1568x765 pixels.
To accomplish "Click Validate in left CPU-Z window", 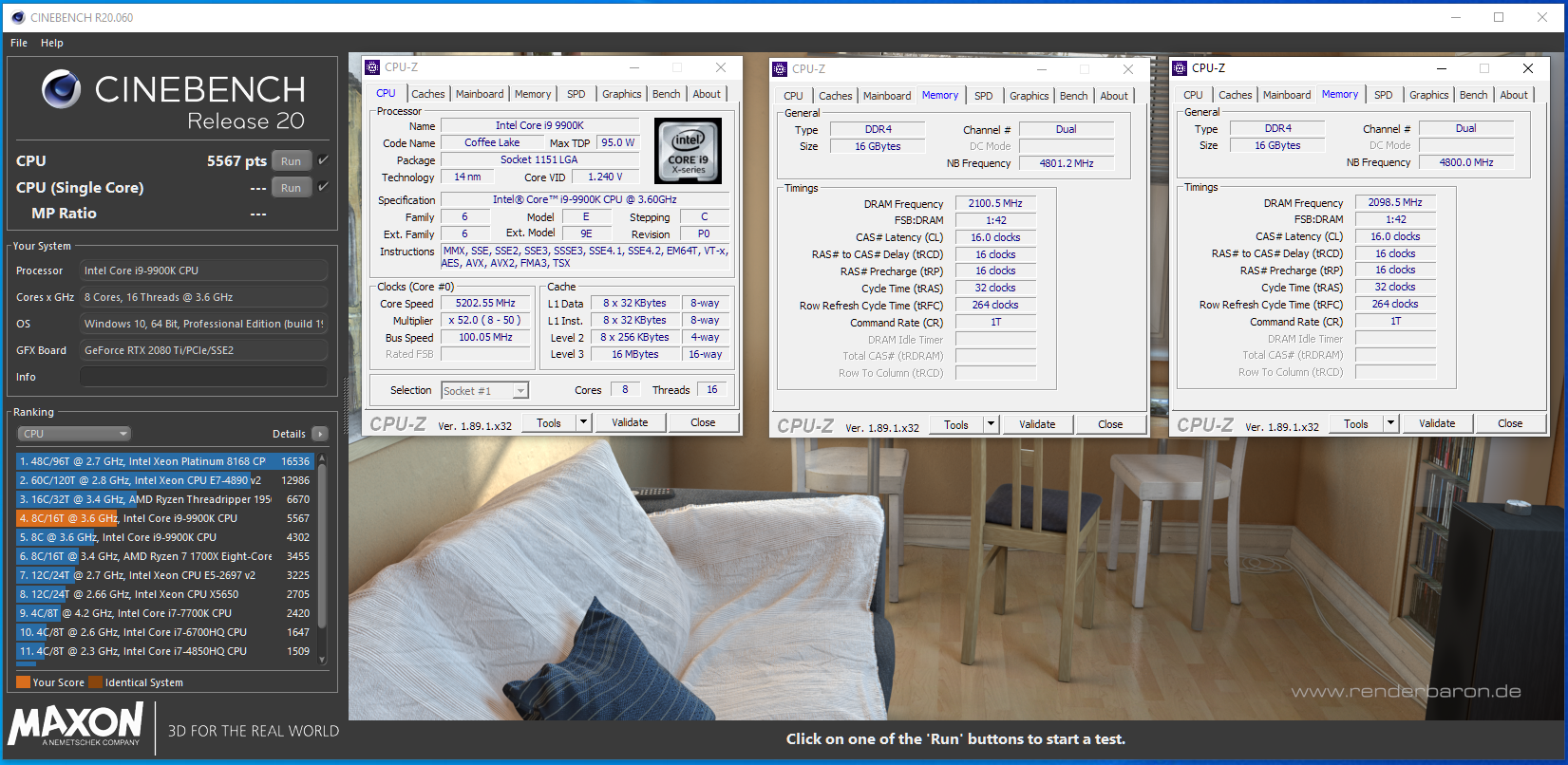I will click(x=630, y=422).
